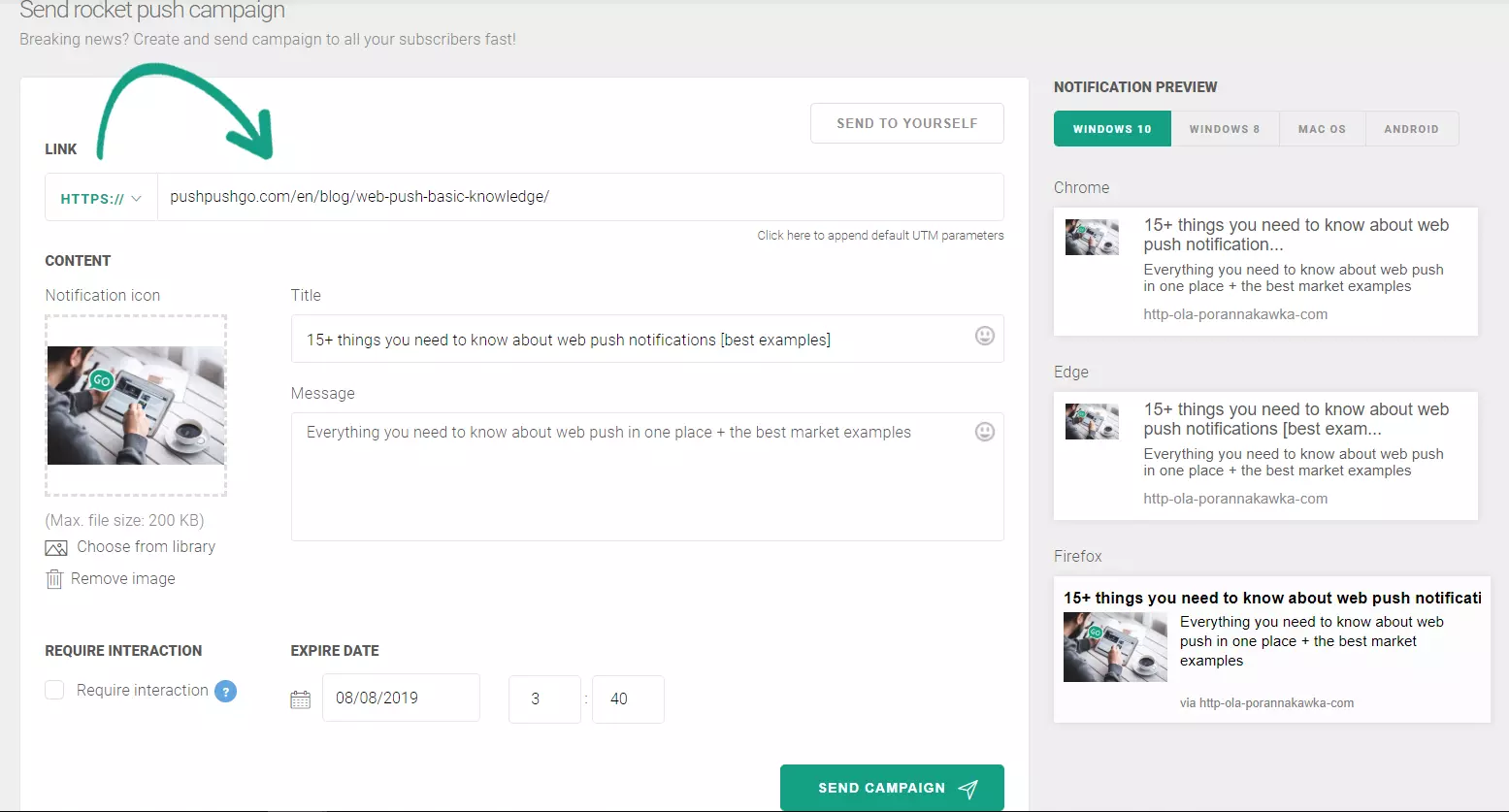The image size is (1509, 812).
Task: Click the emoji icon in the Title field
Action: pyautogui.click(x=985, y=336)
